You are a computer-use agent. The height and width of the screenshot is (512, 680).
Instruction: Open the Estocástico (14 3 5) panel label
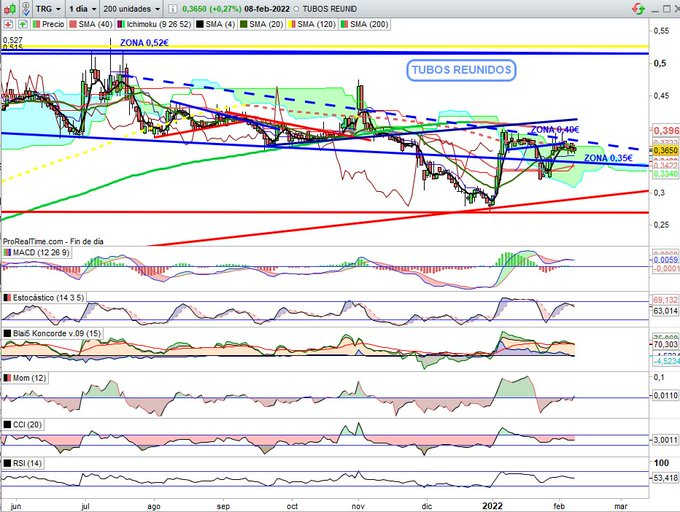44,297
